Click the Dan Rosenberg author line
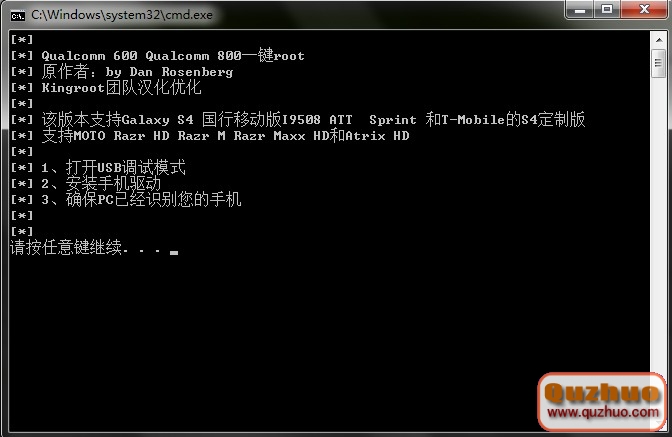 137,72
